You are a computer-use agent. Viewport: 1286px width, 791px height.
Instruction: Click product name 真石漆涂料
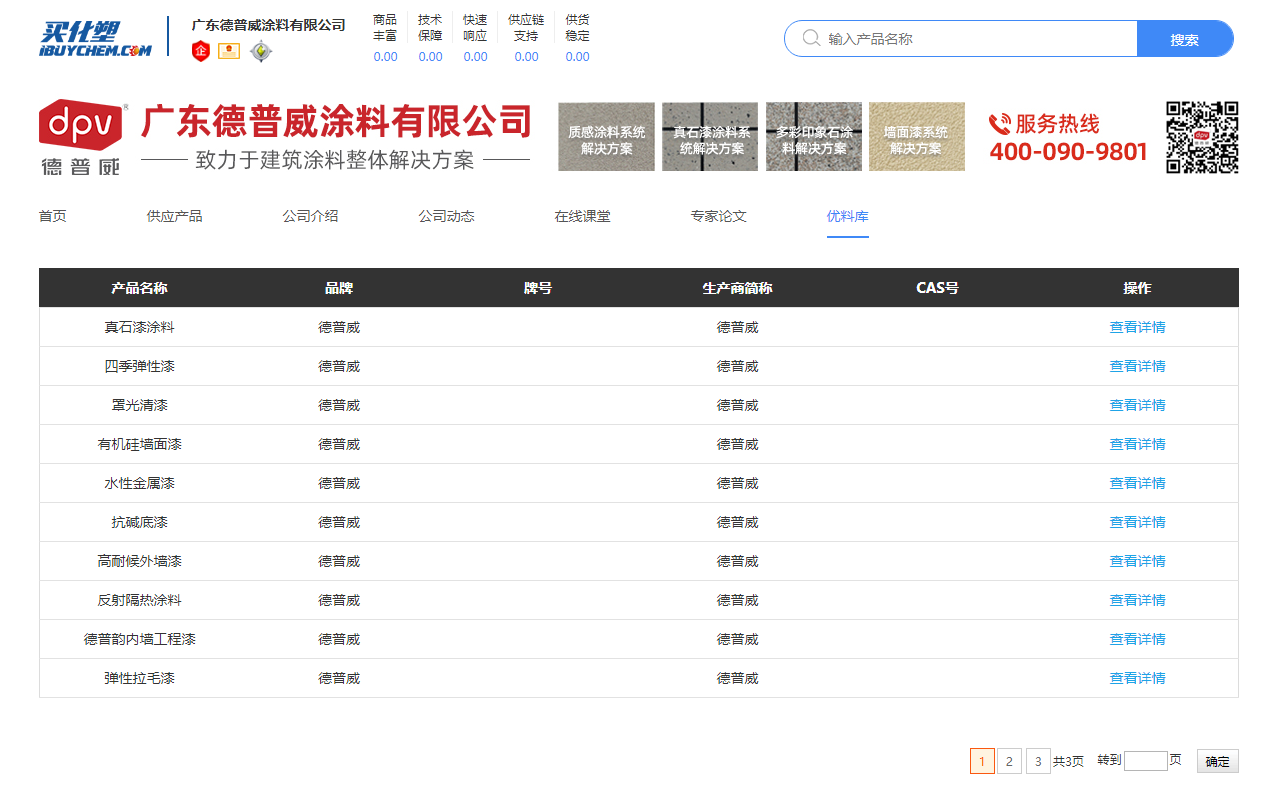tap(139, 327)
